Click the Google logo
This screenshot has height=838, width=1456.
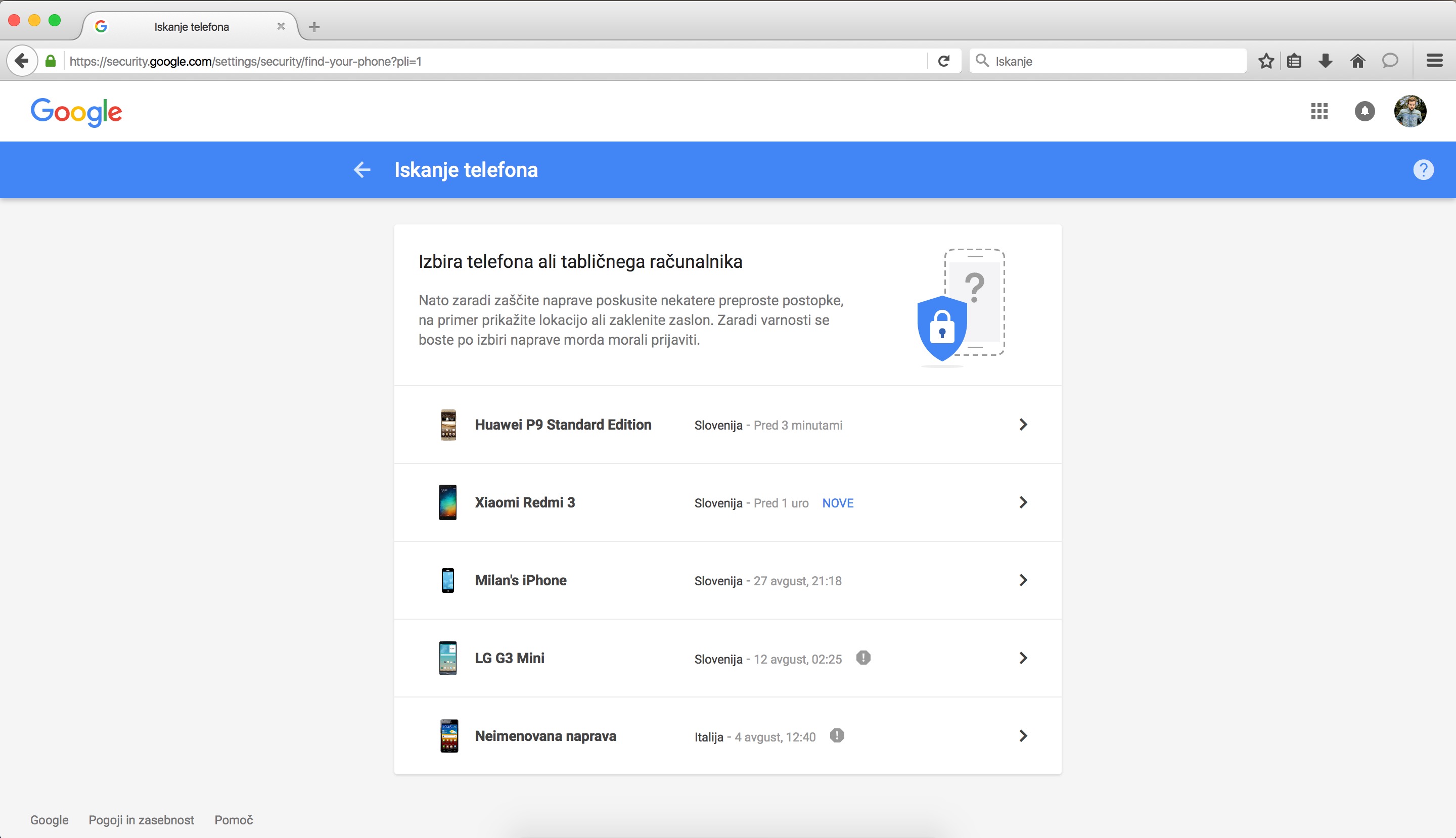(x=76, y=112)
